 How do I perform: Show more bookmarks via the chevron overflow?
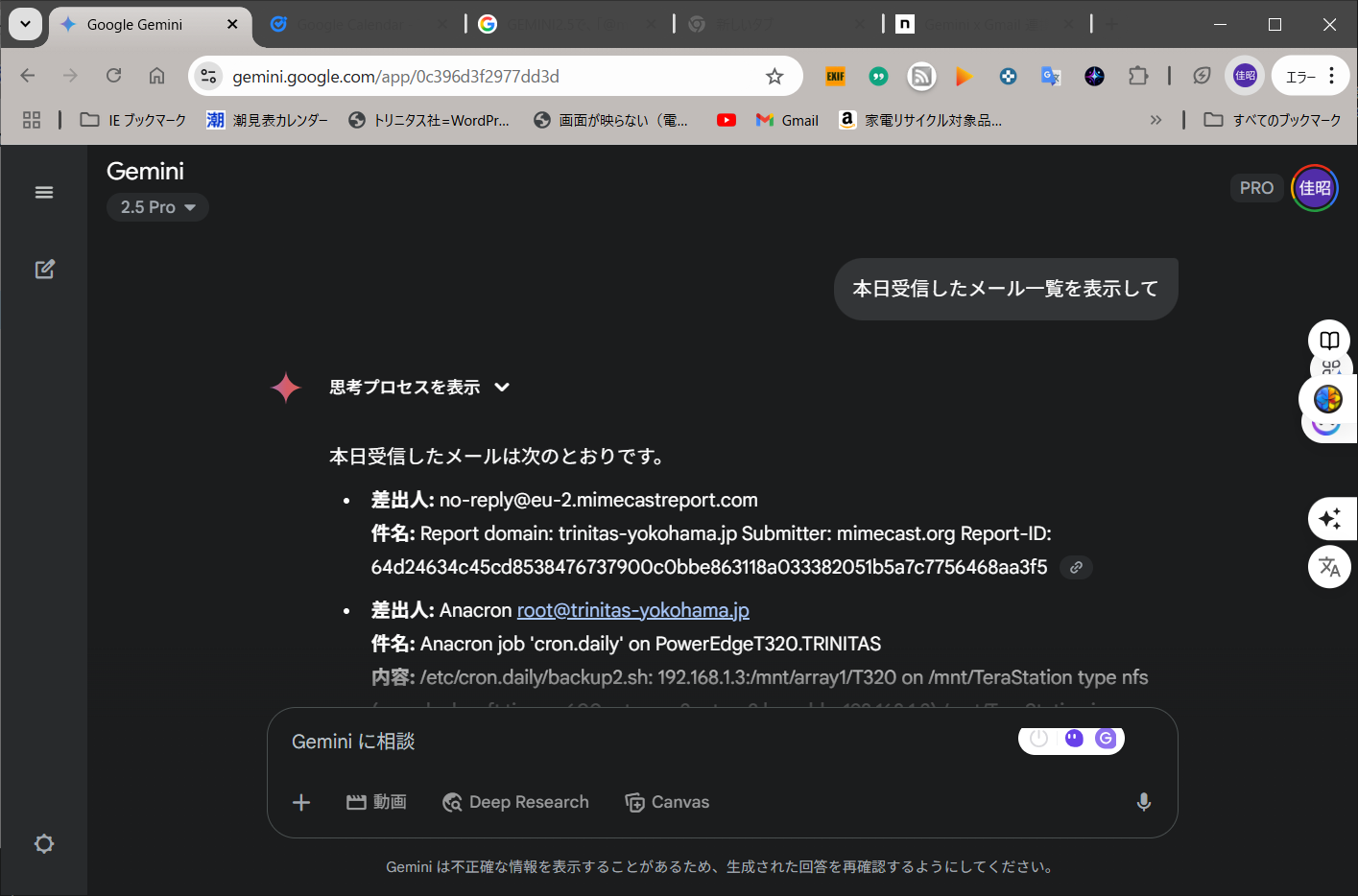pos(1155,120)
